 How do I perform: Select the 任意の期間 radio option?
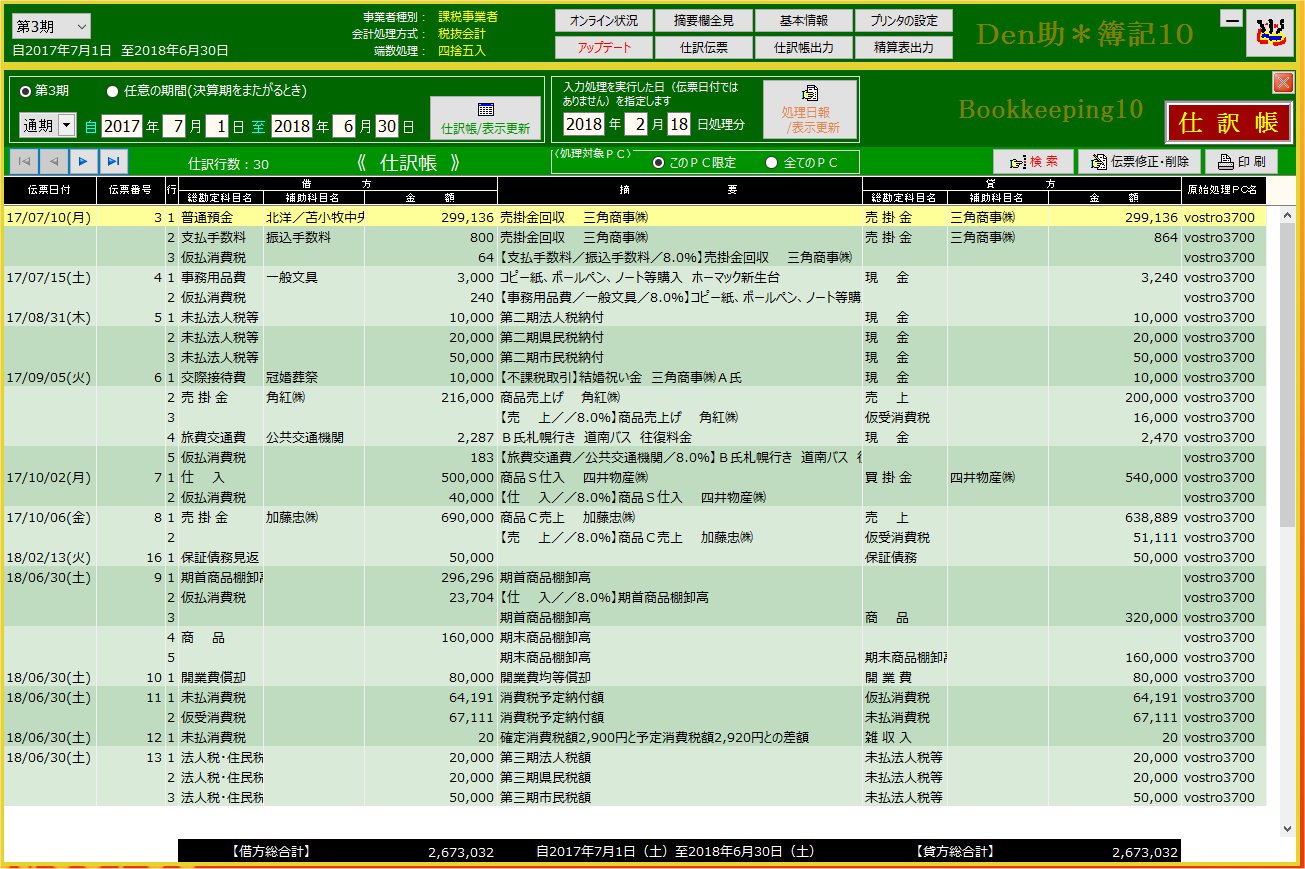pyautogui.click(x=112, y=90)
